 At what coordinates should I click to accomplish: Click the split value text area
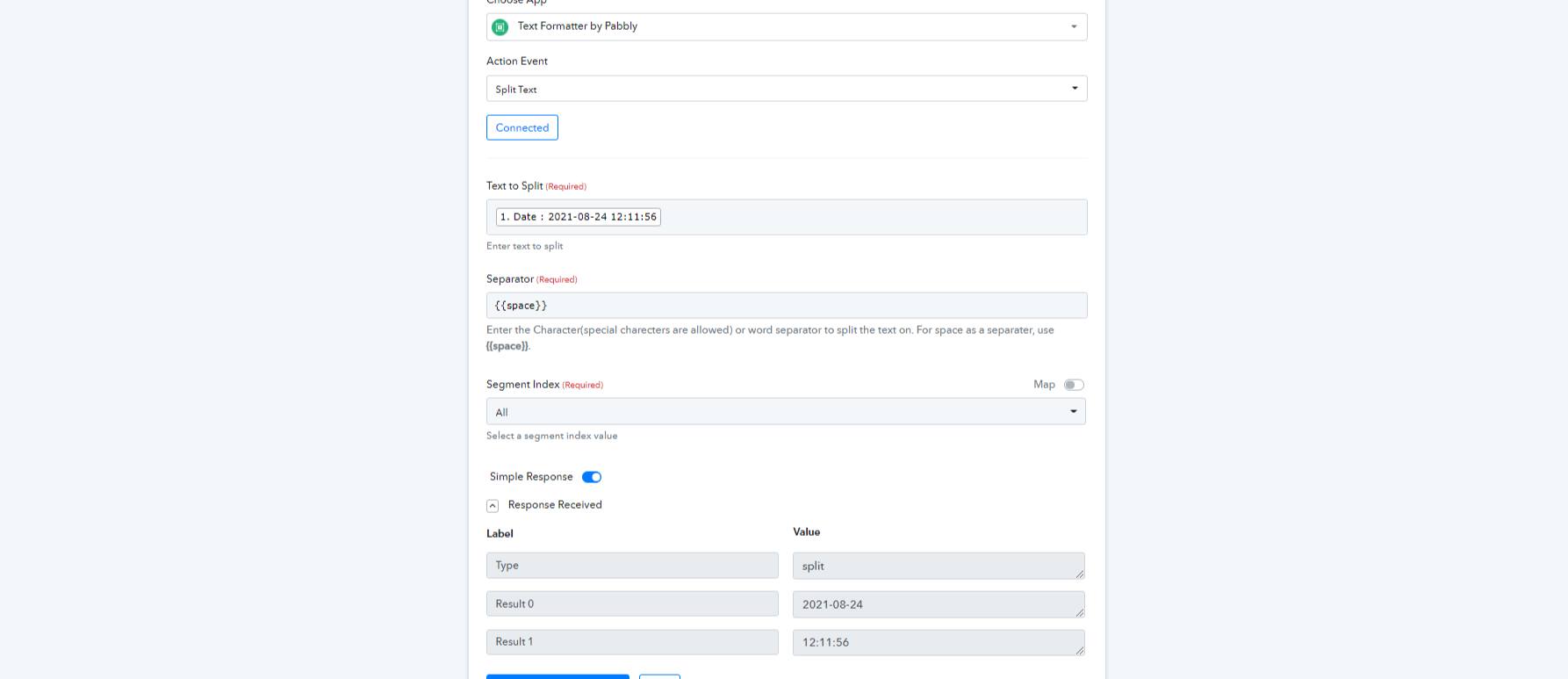coord(939,566)
